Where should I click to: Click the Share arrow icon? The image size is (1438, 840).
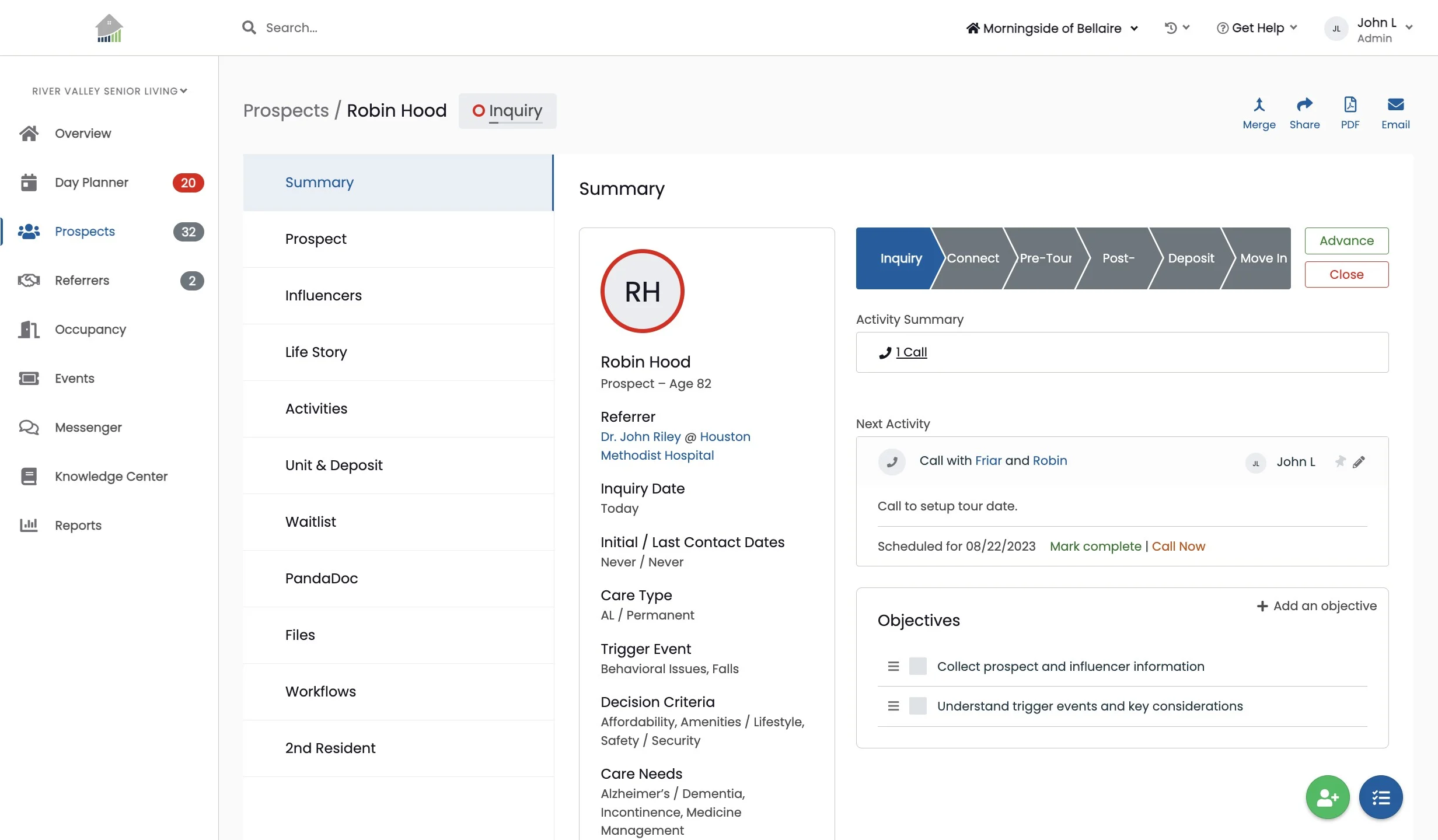1304,106
